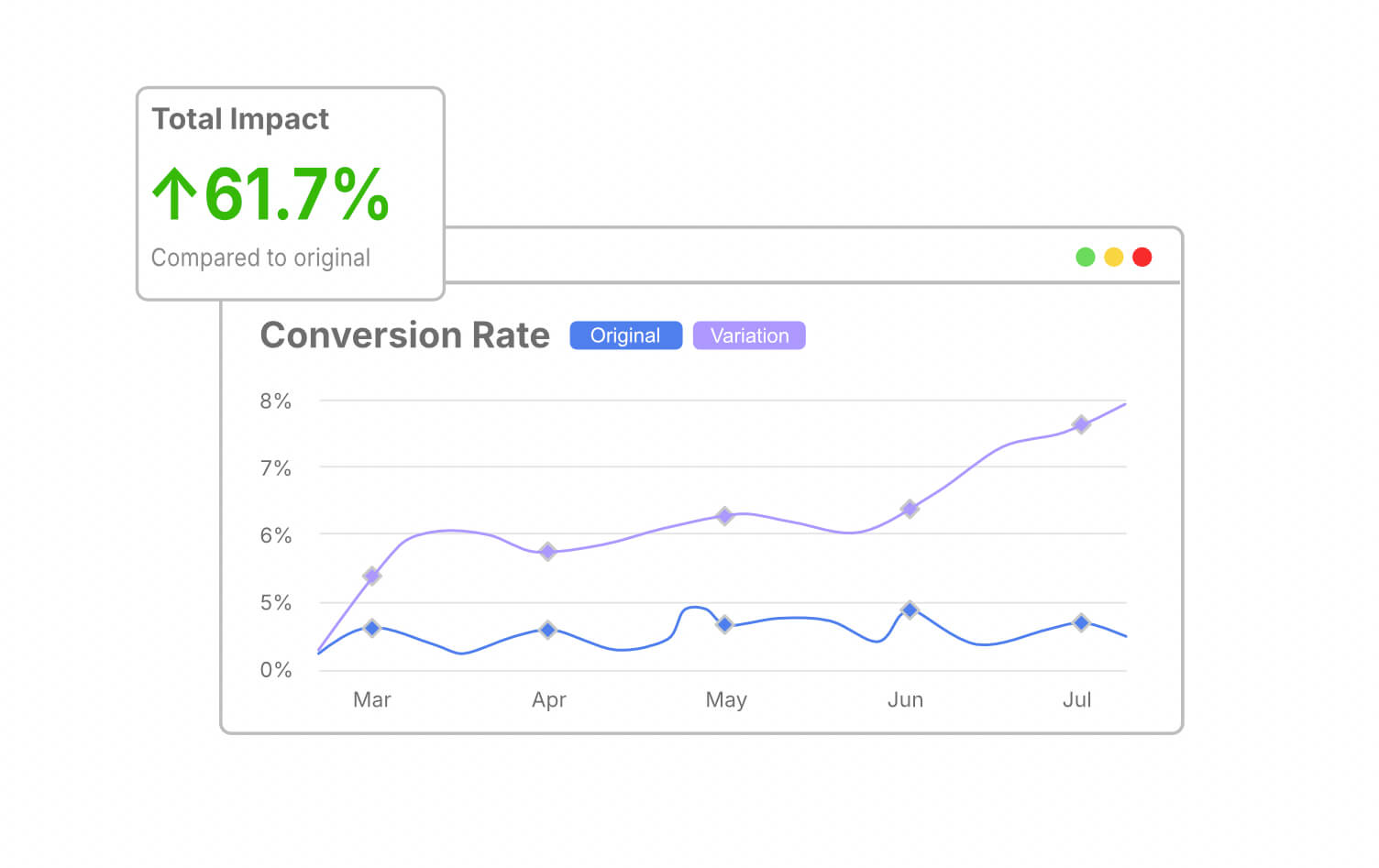
Task: Click the yellow window dot
Action: 1113,257
